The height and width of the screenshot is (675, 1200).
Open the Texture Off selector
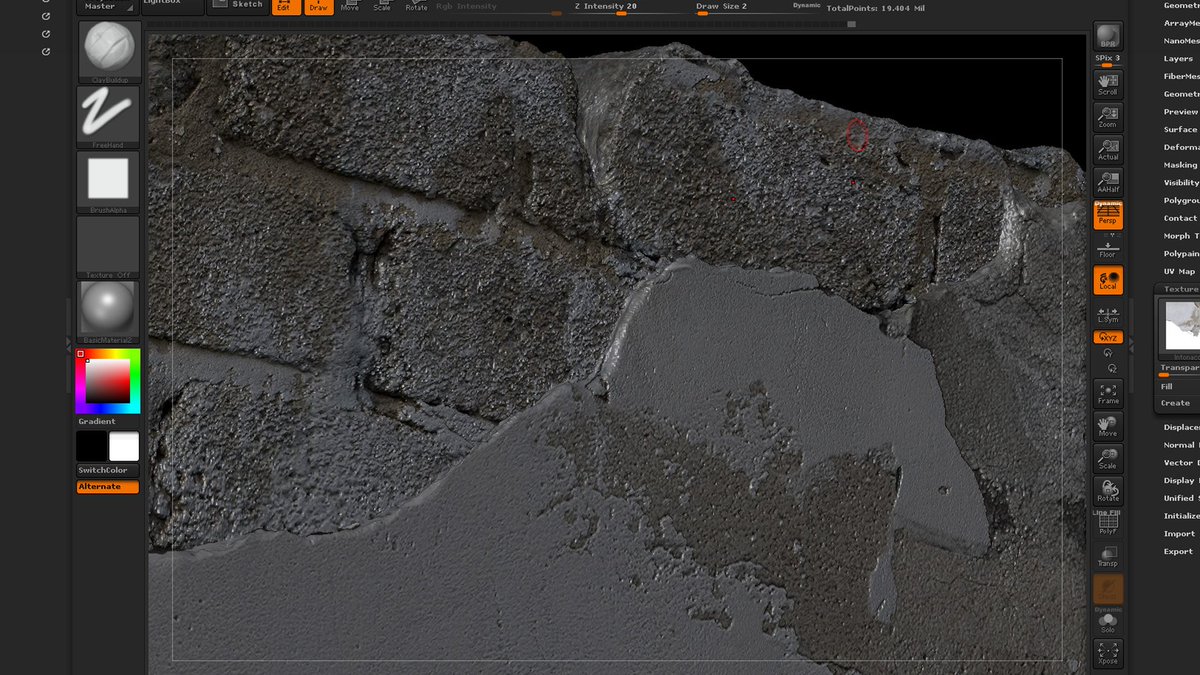[108, 247]
